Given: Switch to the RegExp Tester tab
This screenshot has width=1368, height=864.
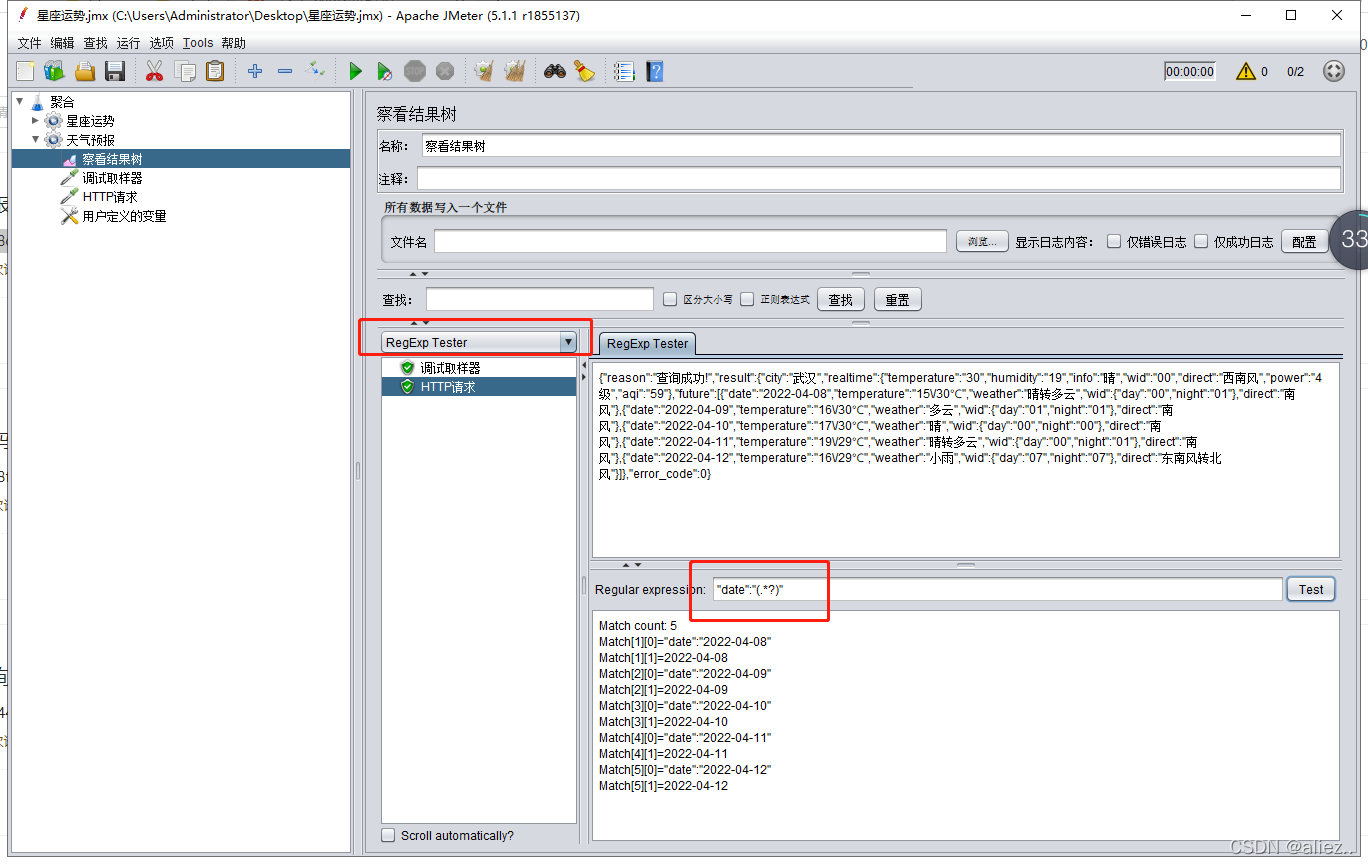Looking at the screenshot, I should click(x=648, y=344).
